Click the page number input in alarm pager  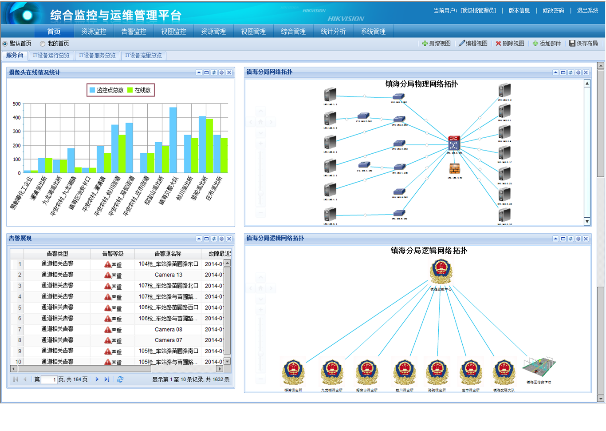(51, 380)
